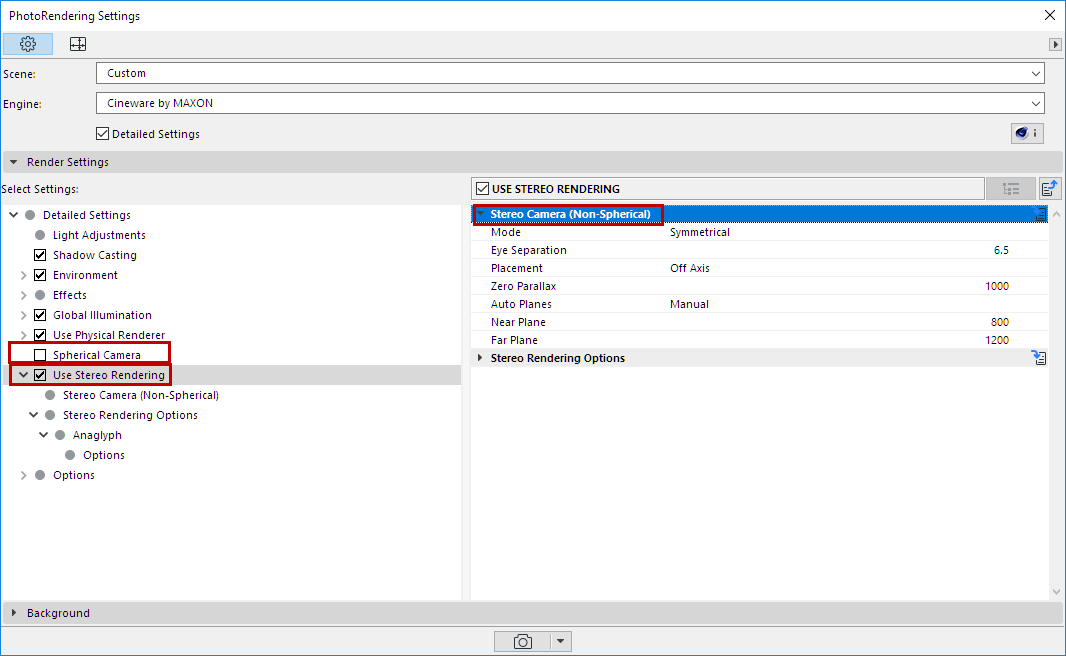Click the scroll down arrow of settings list
Image resolution: width=1066 pixels, height=656 pixels.
click(1056, 592)
